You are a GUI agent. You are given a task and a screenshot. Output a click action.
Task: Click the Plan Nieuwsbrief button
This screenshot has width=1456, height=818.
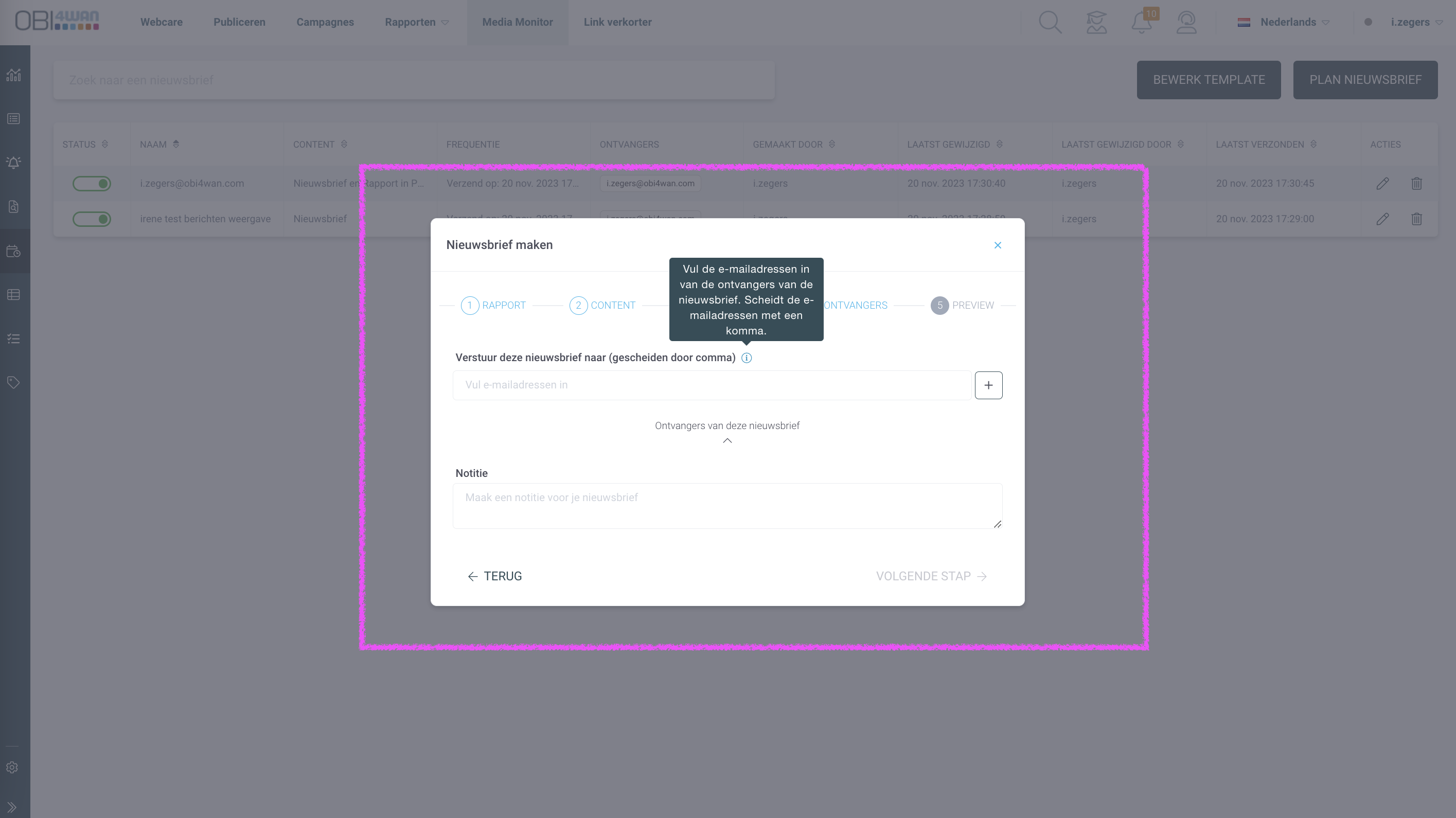[x=1365, y=80]
